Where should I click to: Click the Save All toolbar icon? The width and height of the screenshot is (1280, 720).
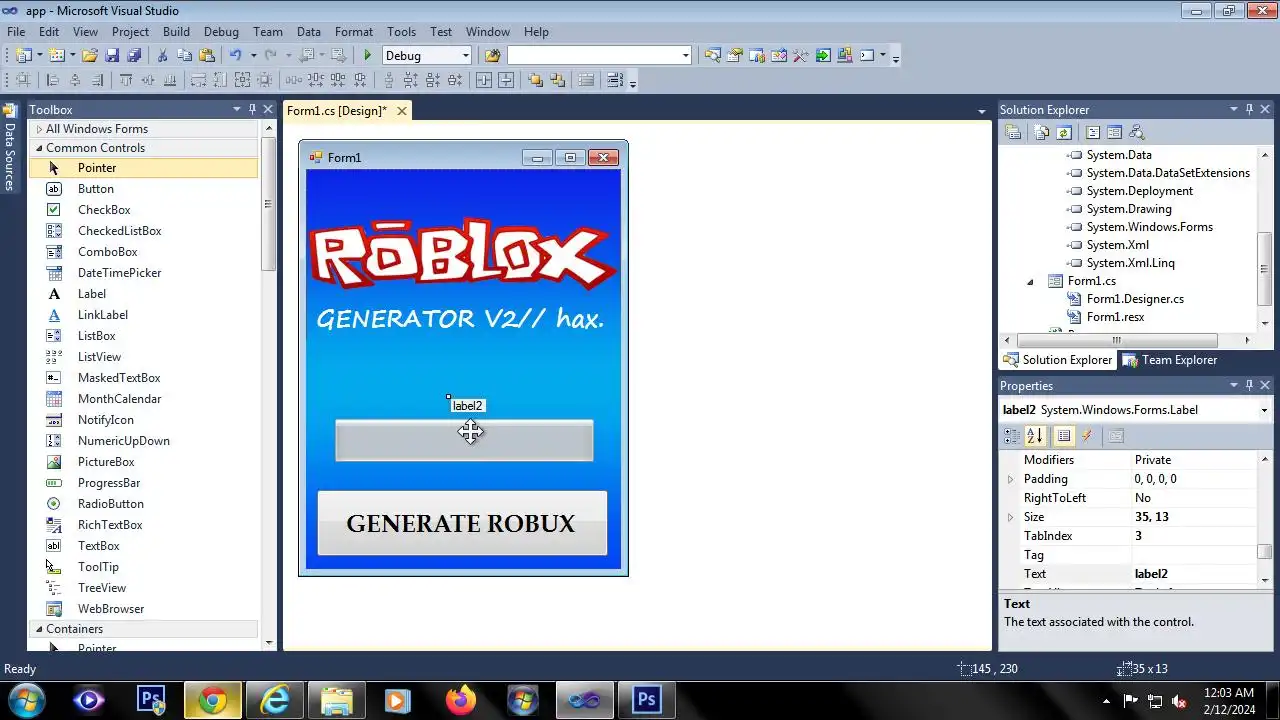134,56
